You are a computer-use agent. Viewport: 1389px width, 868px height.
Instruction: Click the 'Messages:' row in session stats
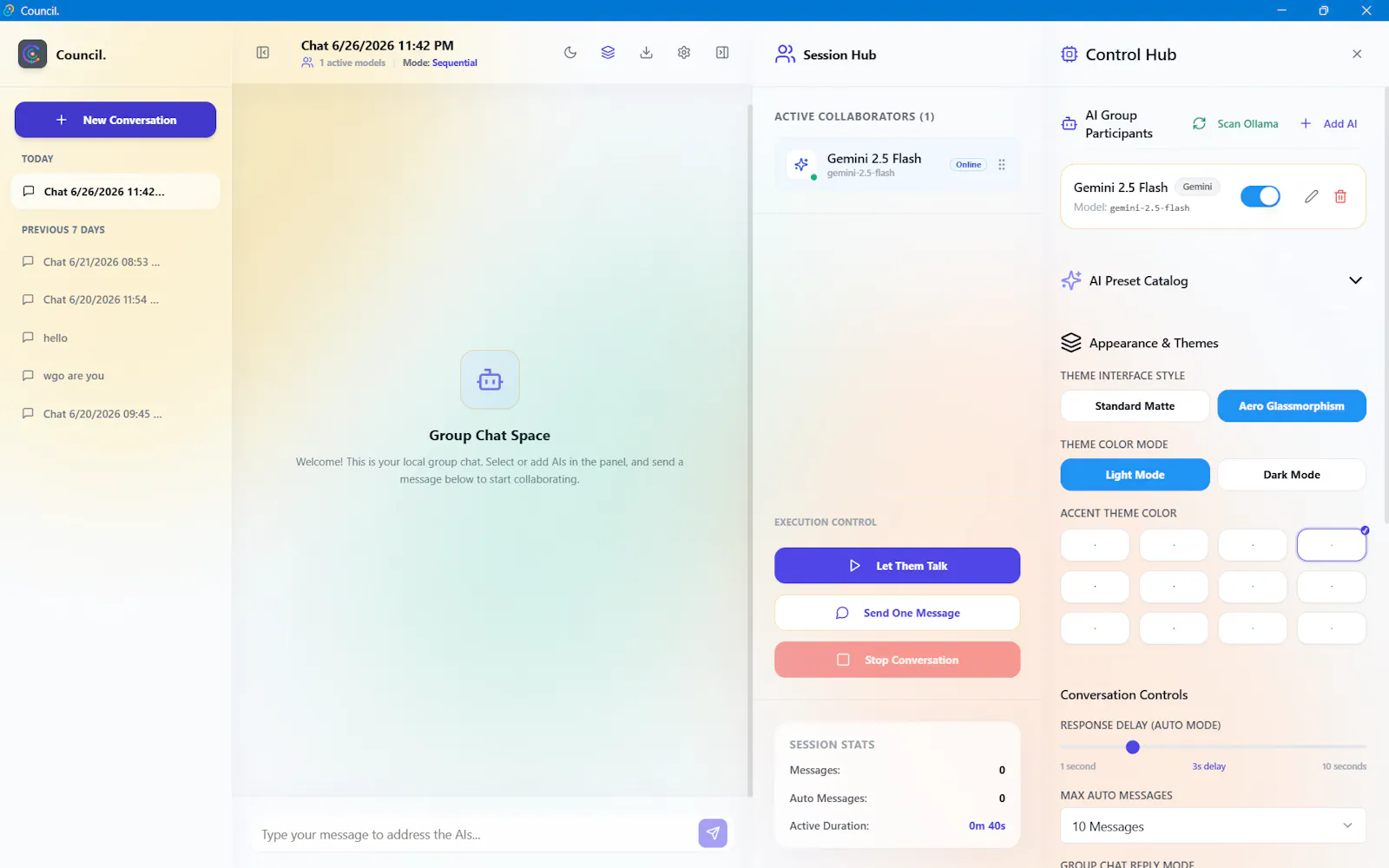(897, 770)
